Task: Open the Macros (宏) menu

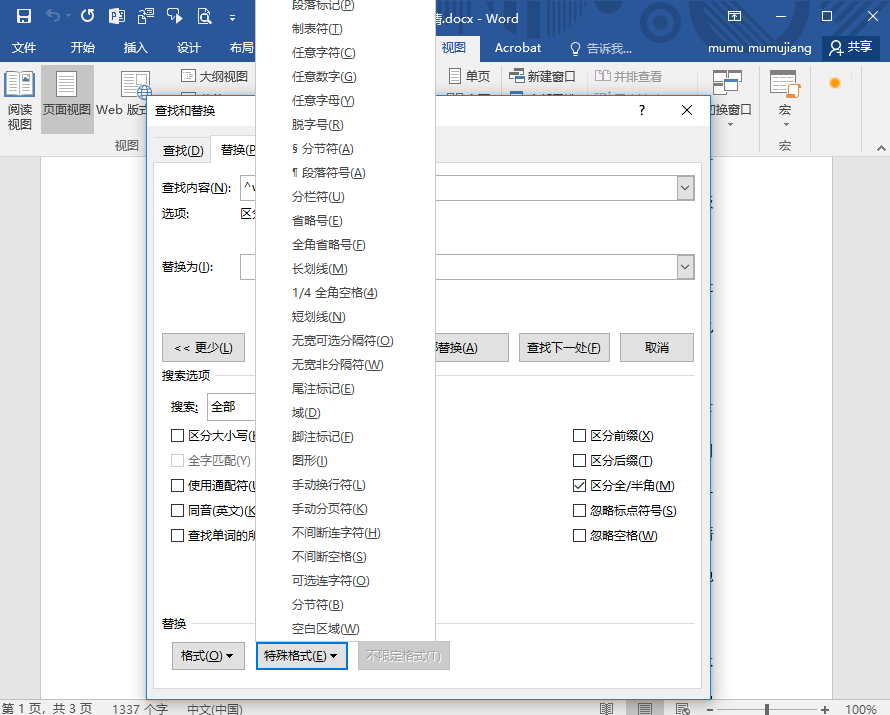Action: coord(786,100)
